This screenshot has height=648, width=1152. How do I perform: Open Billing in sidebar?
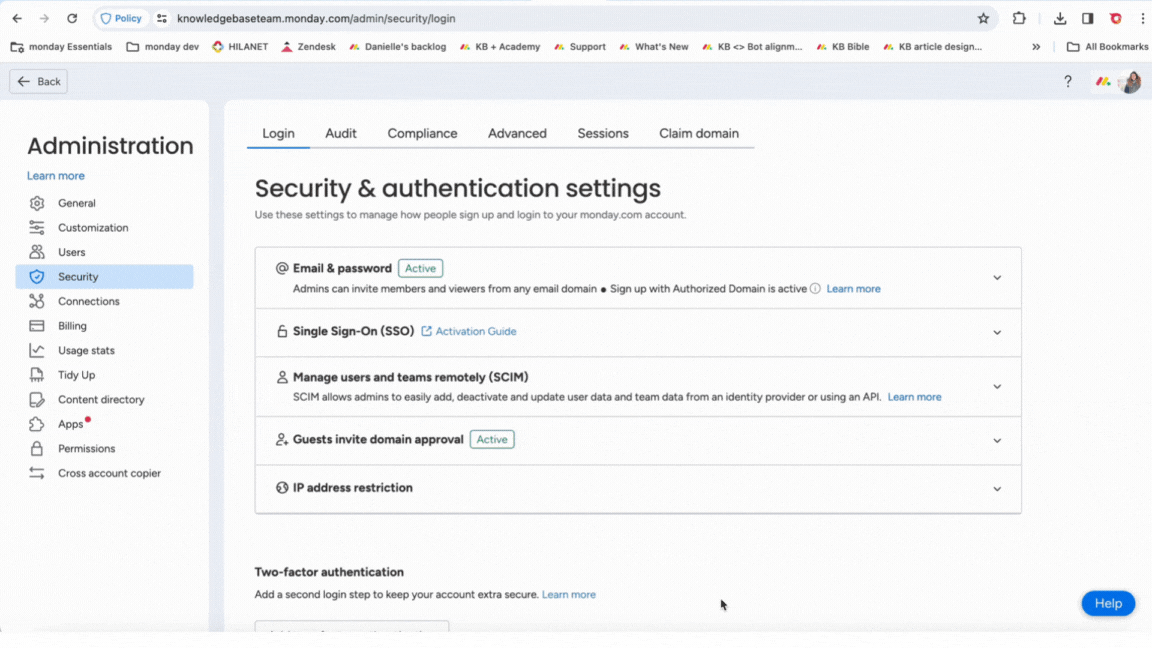coord(104,325)
